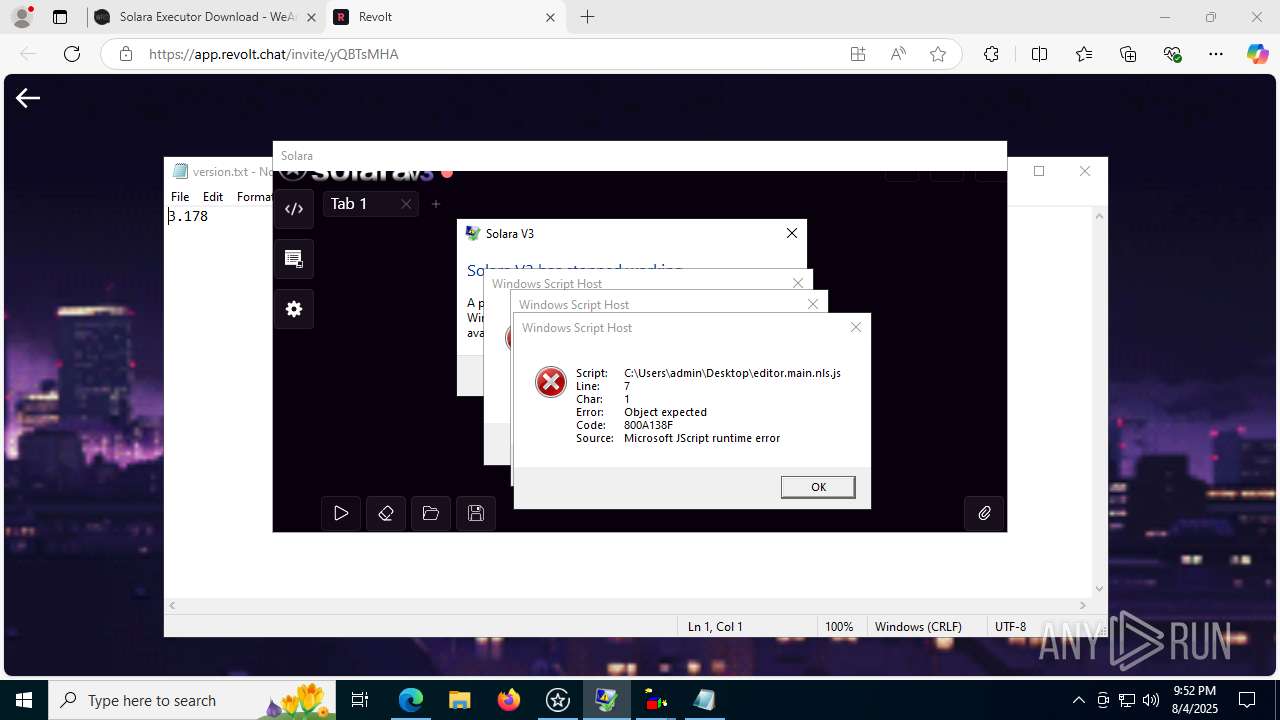The width and height of the screenshot is (1280, 720).
Task: Execute the script with the play icon
Action: click(x=341, y=513)
